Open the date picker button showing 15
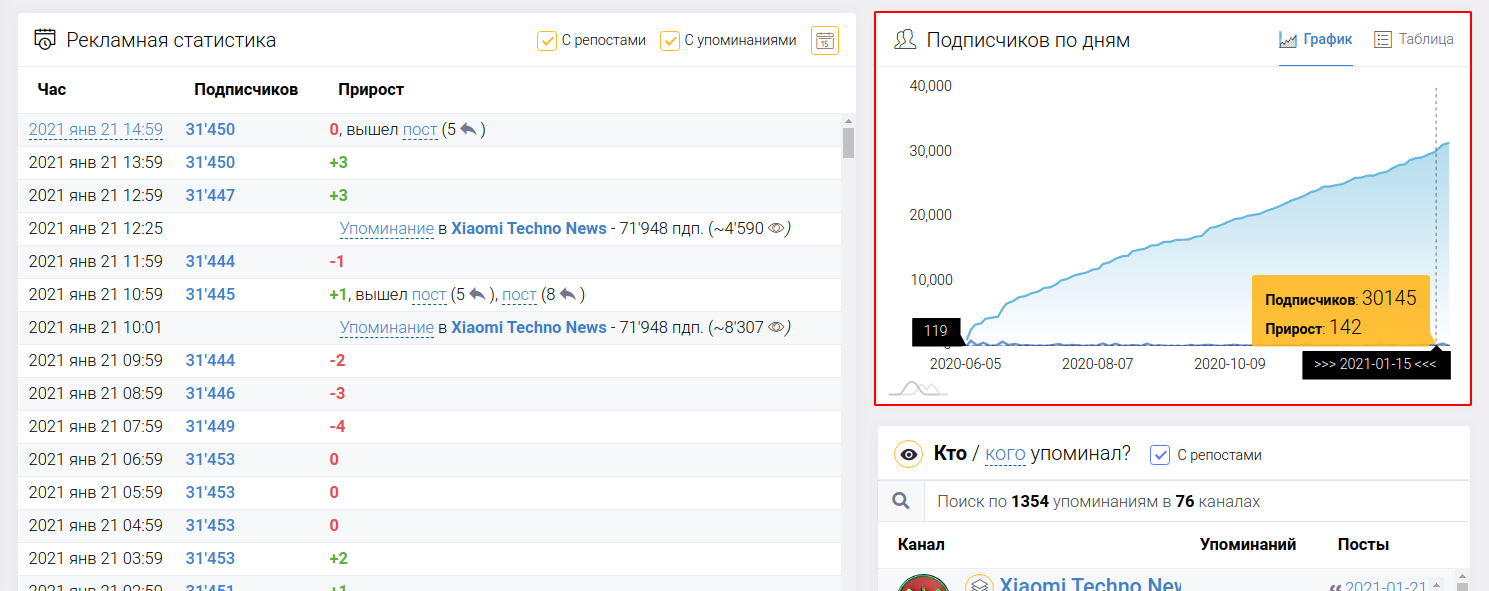This screenshot has width=1489, height=591. point(825,40)
